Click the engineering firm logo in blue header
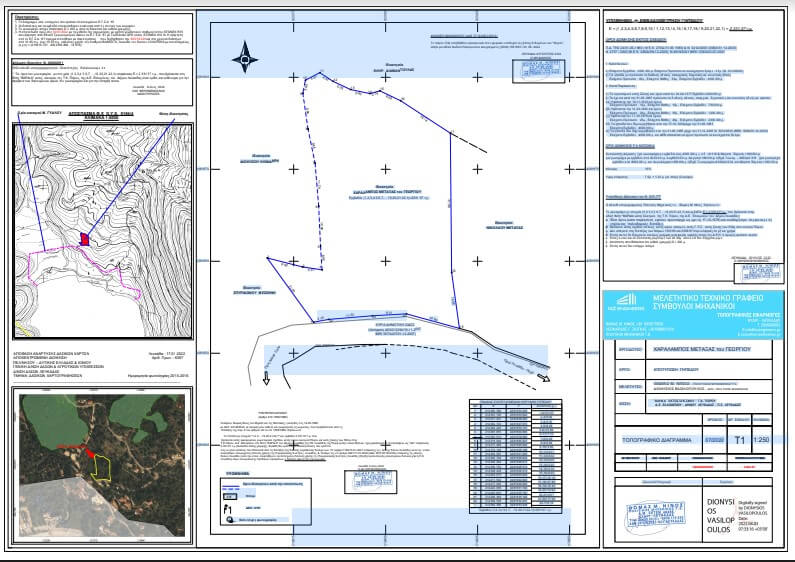 coord(626,304)
